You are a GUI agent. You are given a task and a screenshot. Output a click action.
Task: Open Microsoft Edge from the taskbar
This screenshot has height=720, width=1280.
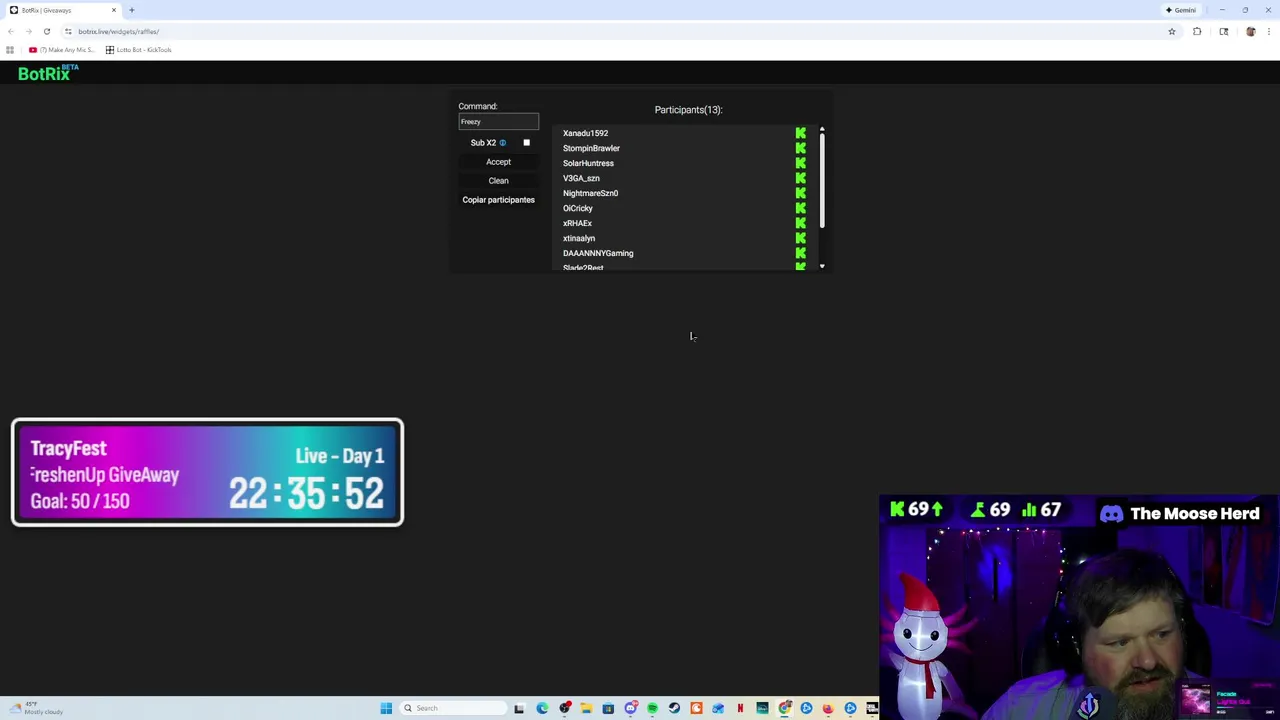(x=542, y=708)
